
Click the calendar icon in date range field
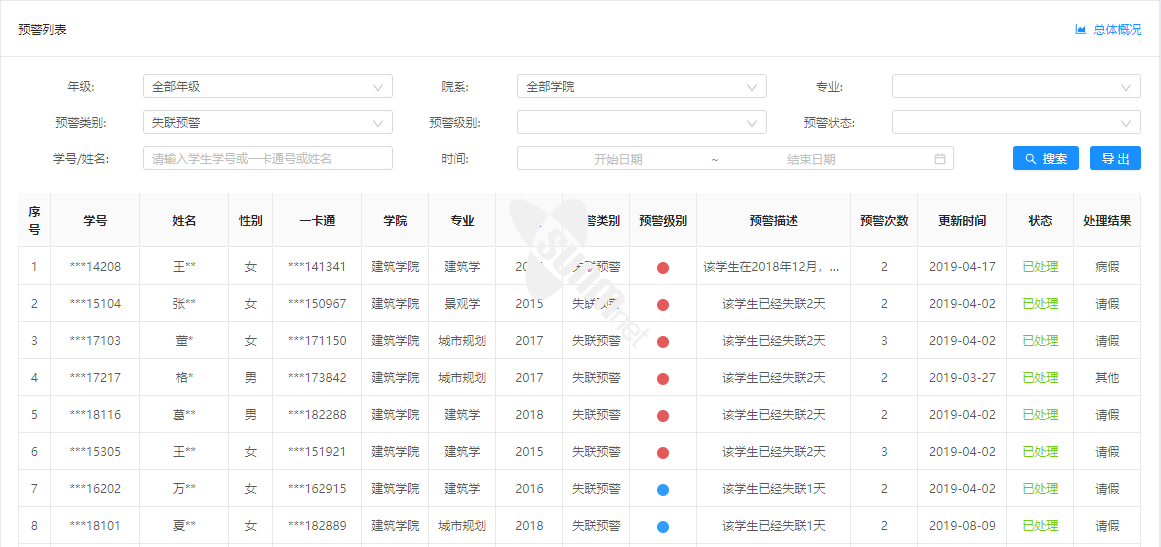(x=939, y=159)
